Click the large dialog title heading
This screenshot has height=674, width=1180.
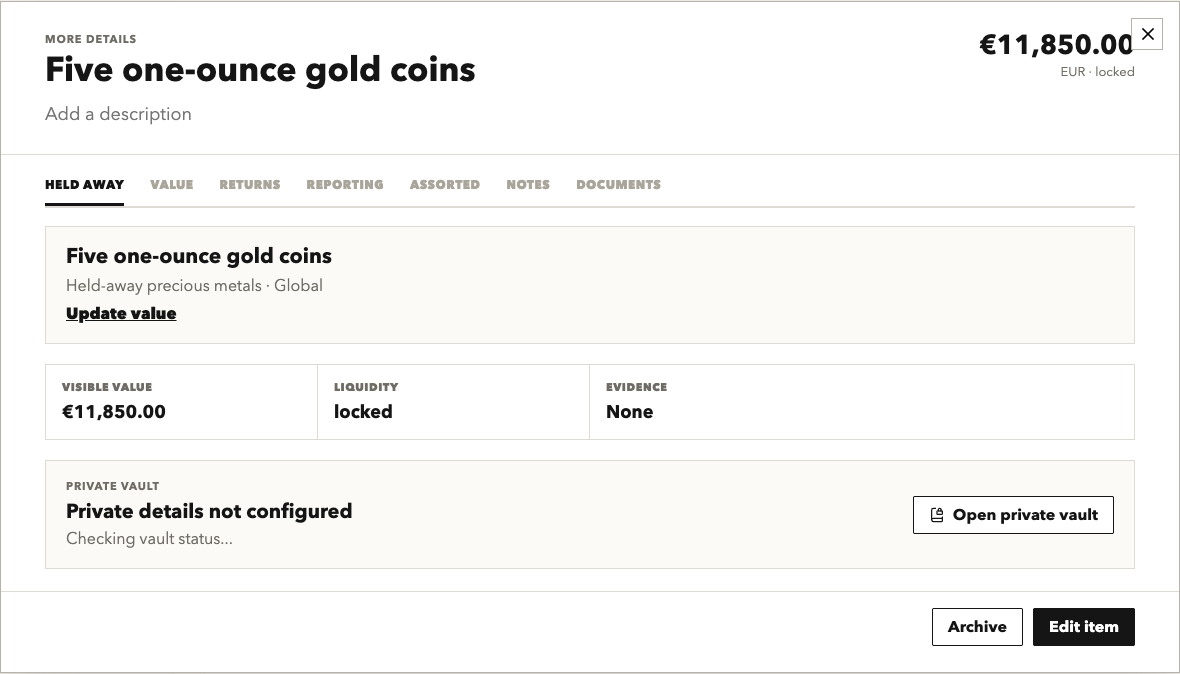(x=260, y=69)
